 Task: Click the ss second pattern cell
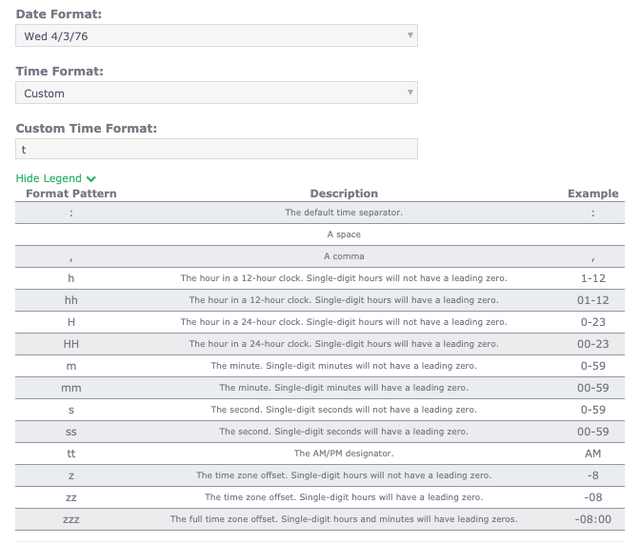pos(71,432)
